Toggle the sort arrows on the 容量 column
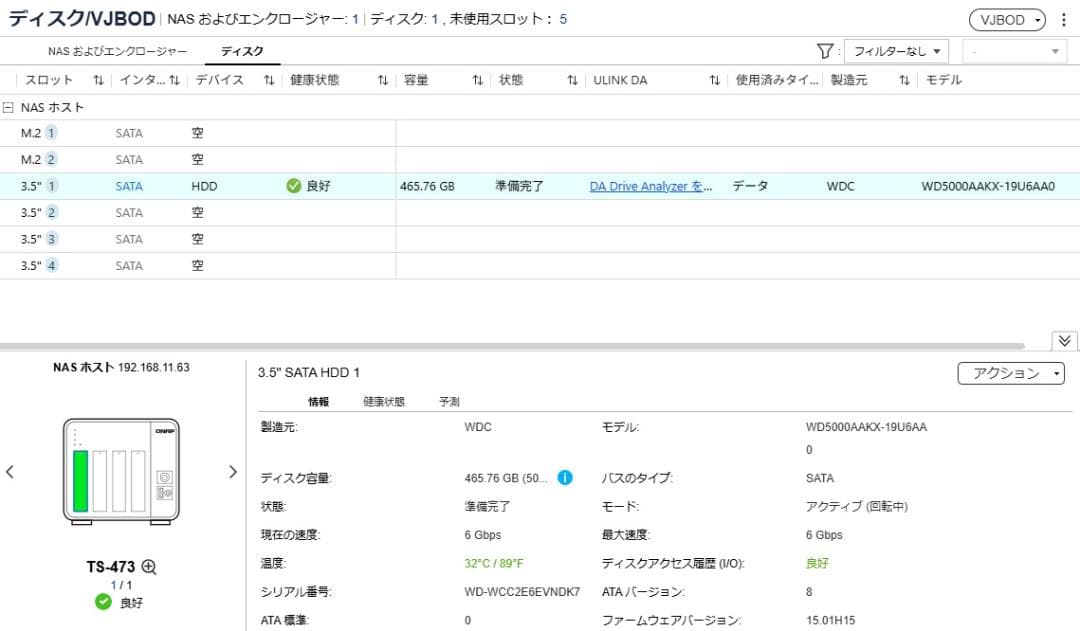This screenshot has height=631, width=1080. tap(479, 80)
